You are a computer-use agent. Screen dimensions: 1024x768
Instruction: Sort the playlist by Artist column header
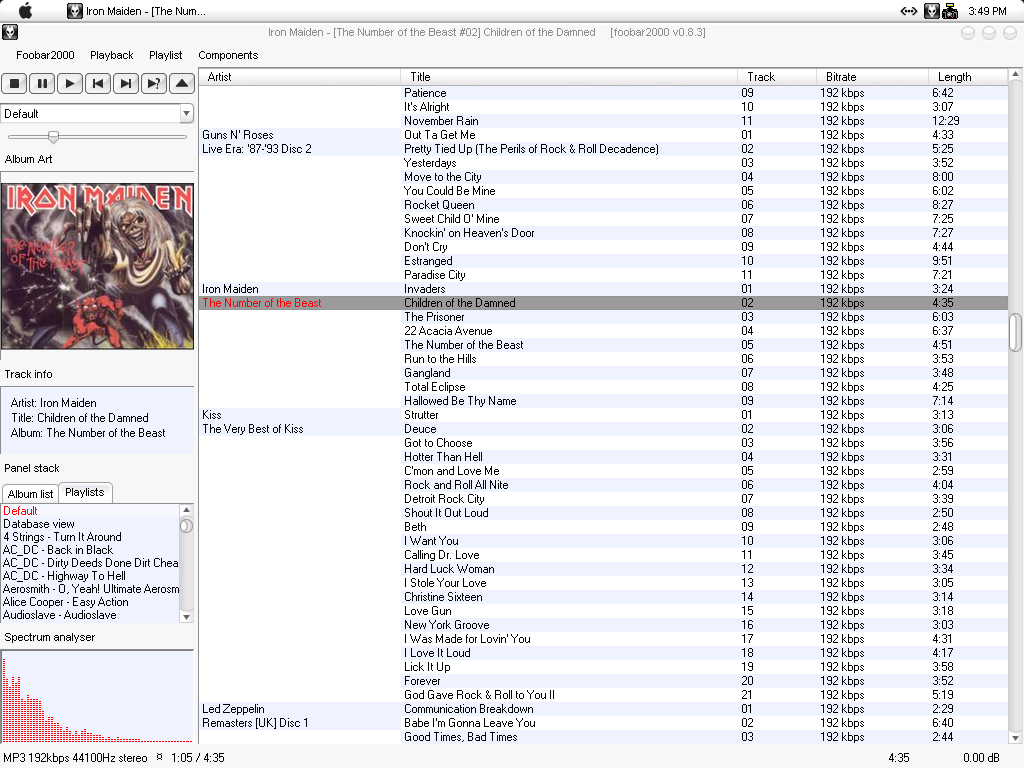coord(219,77)
